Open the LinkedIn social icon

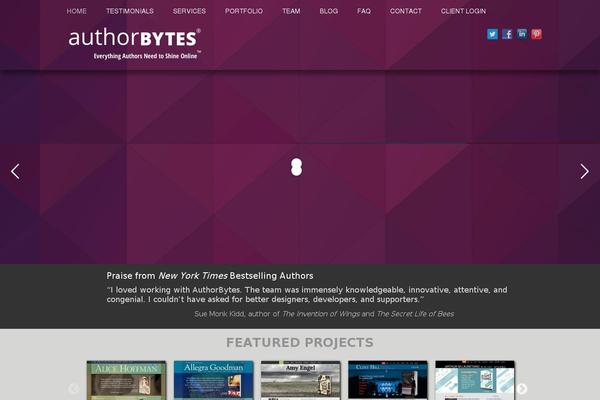pyautogui.click(x=522, y=34)
